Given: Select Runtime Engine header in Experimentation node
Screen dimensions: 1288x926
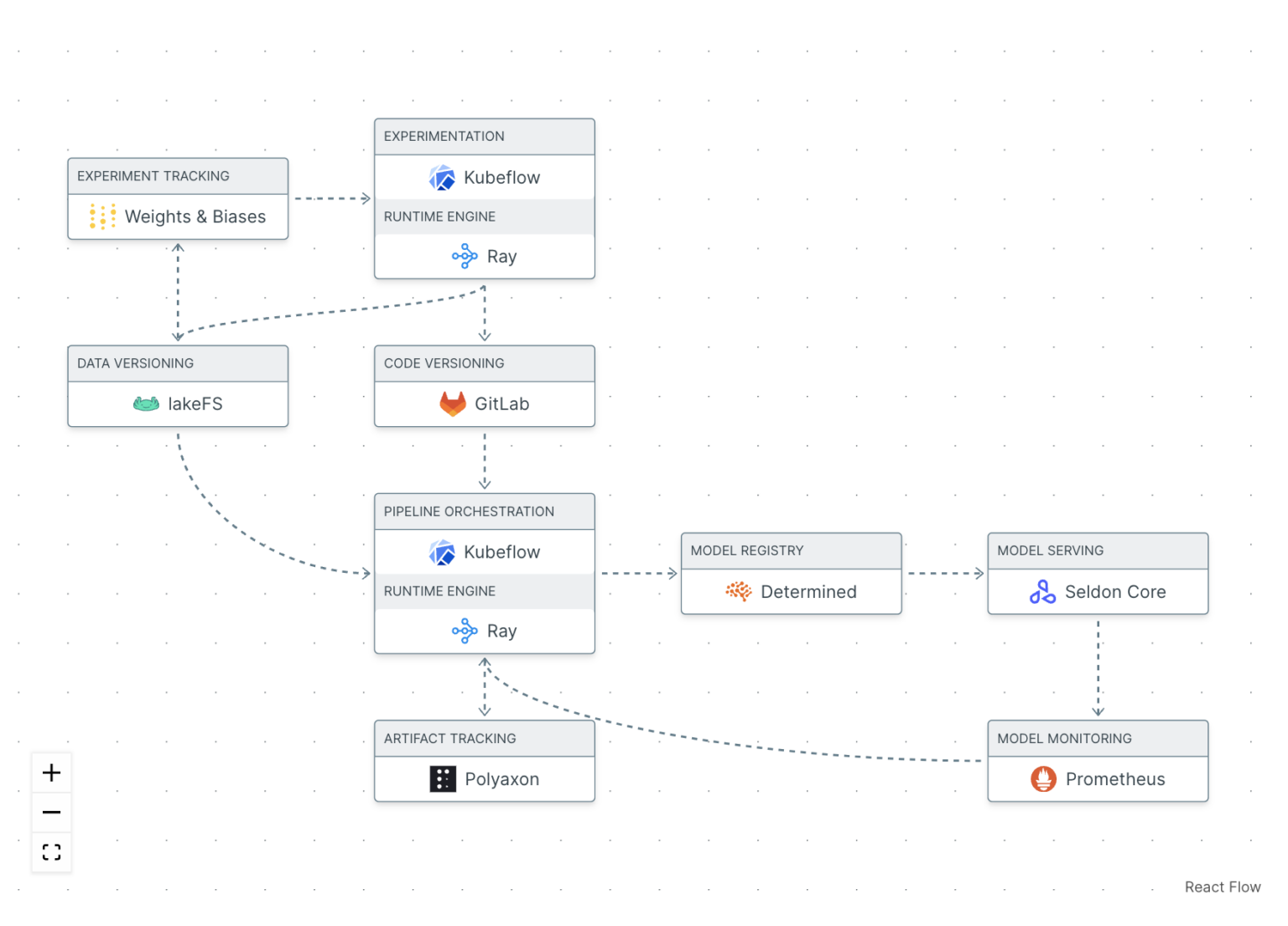Looking at the screenshot, I should [x=485, y=216].
